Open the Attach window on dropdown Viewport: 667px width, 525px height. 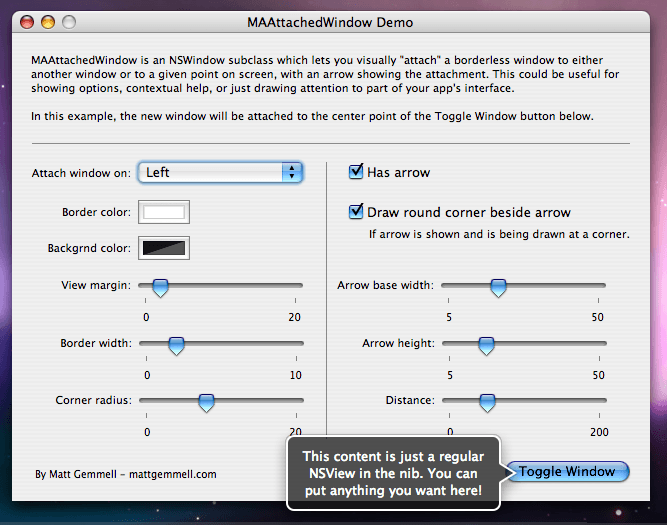[220, 172]
